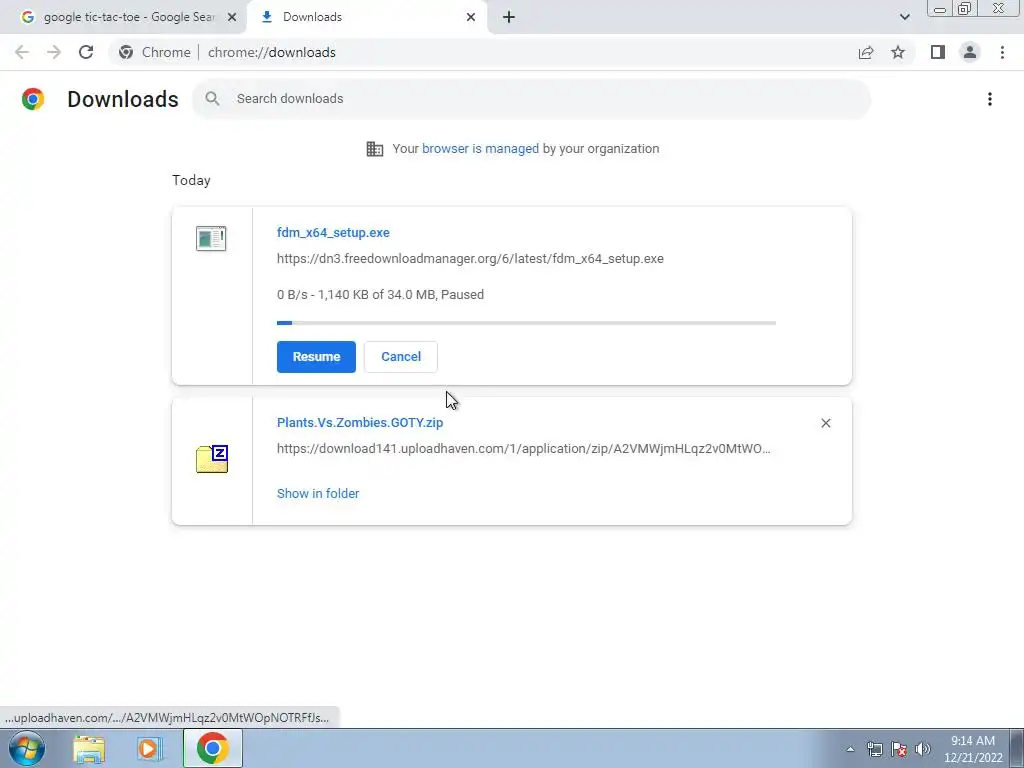
Task: Remove Plants.Vs.Zombies.GOTY.zip from list
Action: pos(825,423)
